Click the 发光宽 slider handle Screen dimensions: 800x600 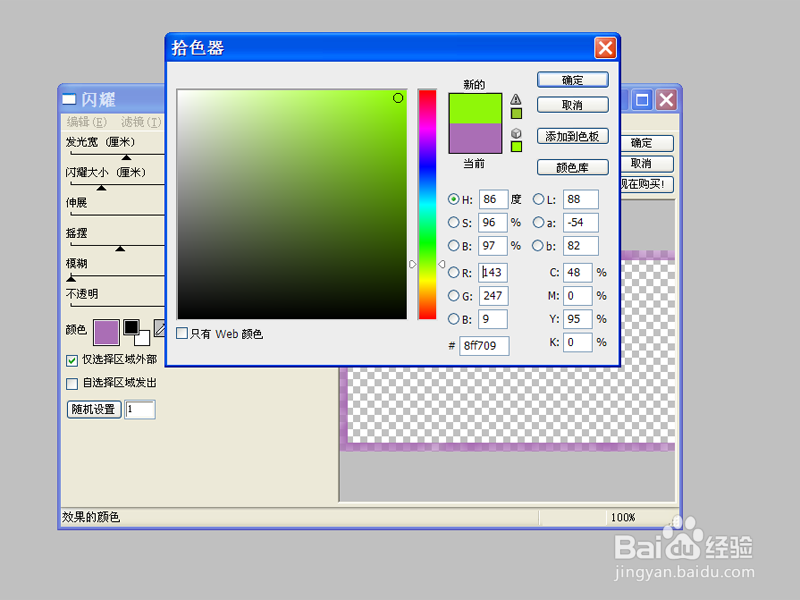coord(127,157)
